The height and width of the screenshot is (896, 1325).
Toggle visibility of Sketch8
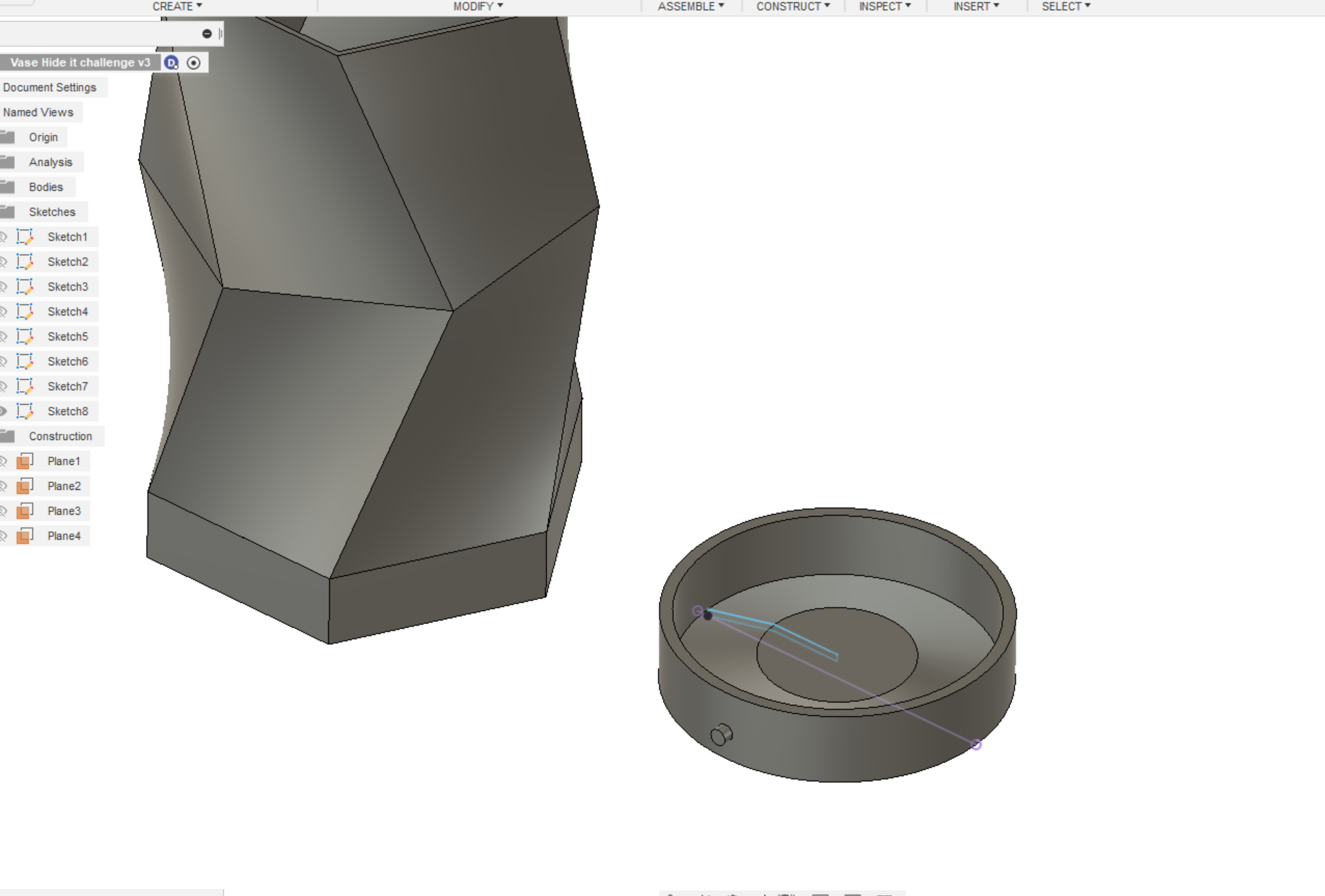[x=3, y=410]
